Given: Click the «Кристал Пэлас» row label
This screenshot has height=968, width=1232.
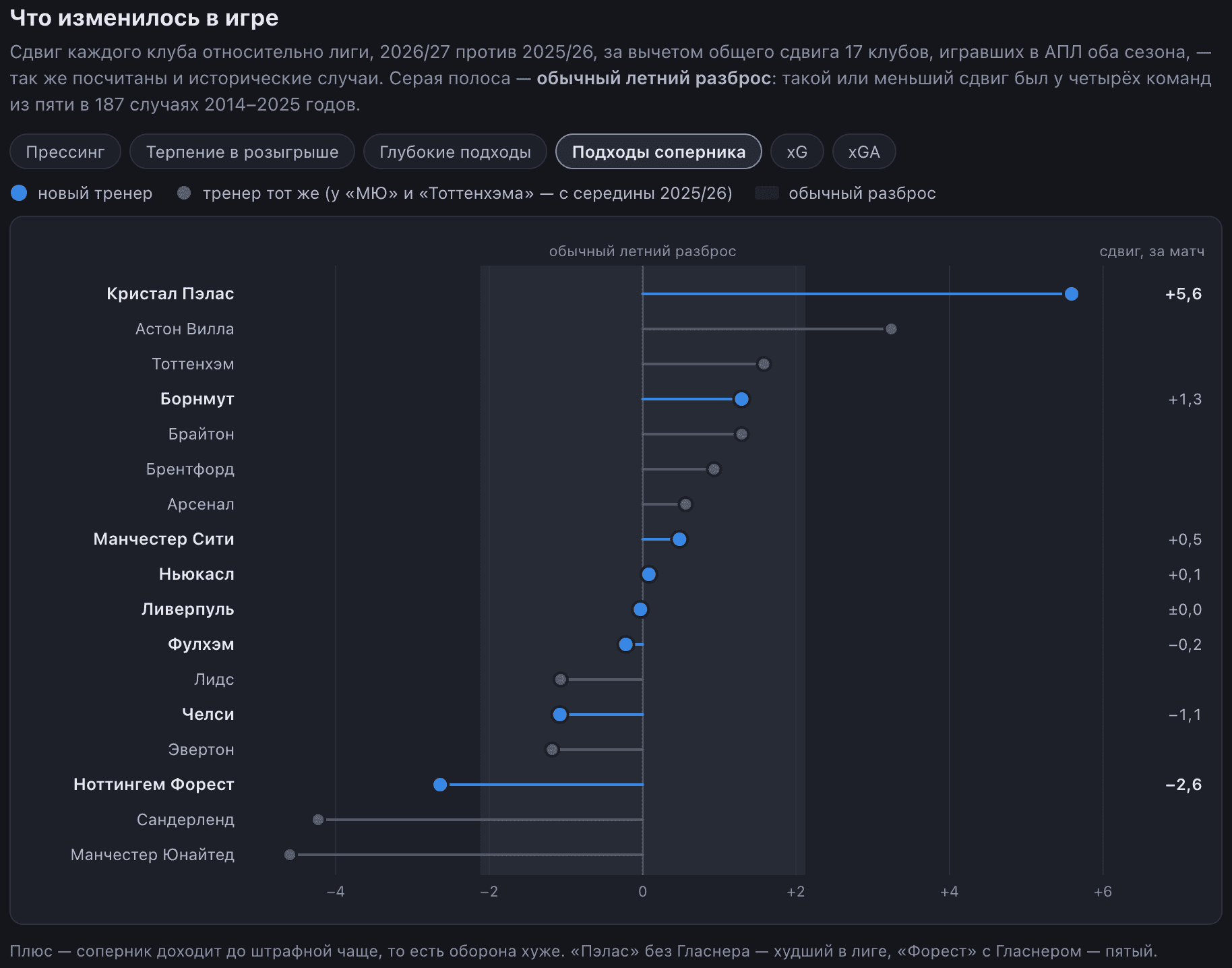Looking at the screenshot, I should (x=171, y=294).
